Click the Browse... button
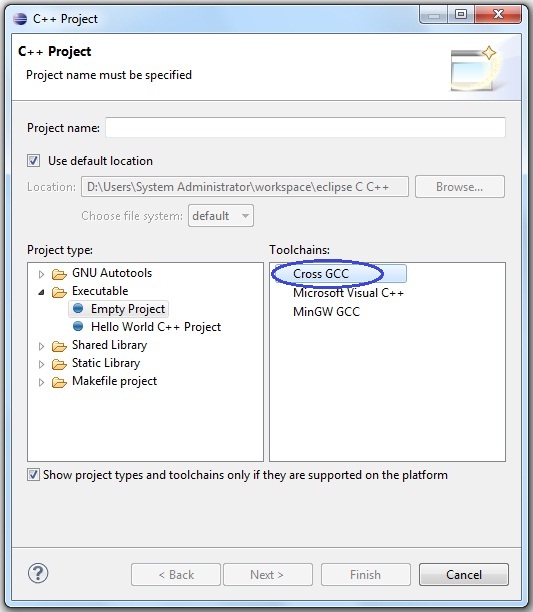 pyautogui.click(x=460, y=187)
